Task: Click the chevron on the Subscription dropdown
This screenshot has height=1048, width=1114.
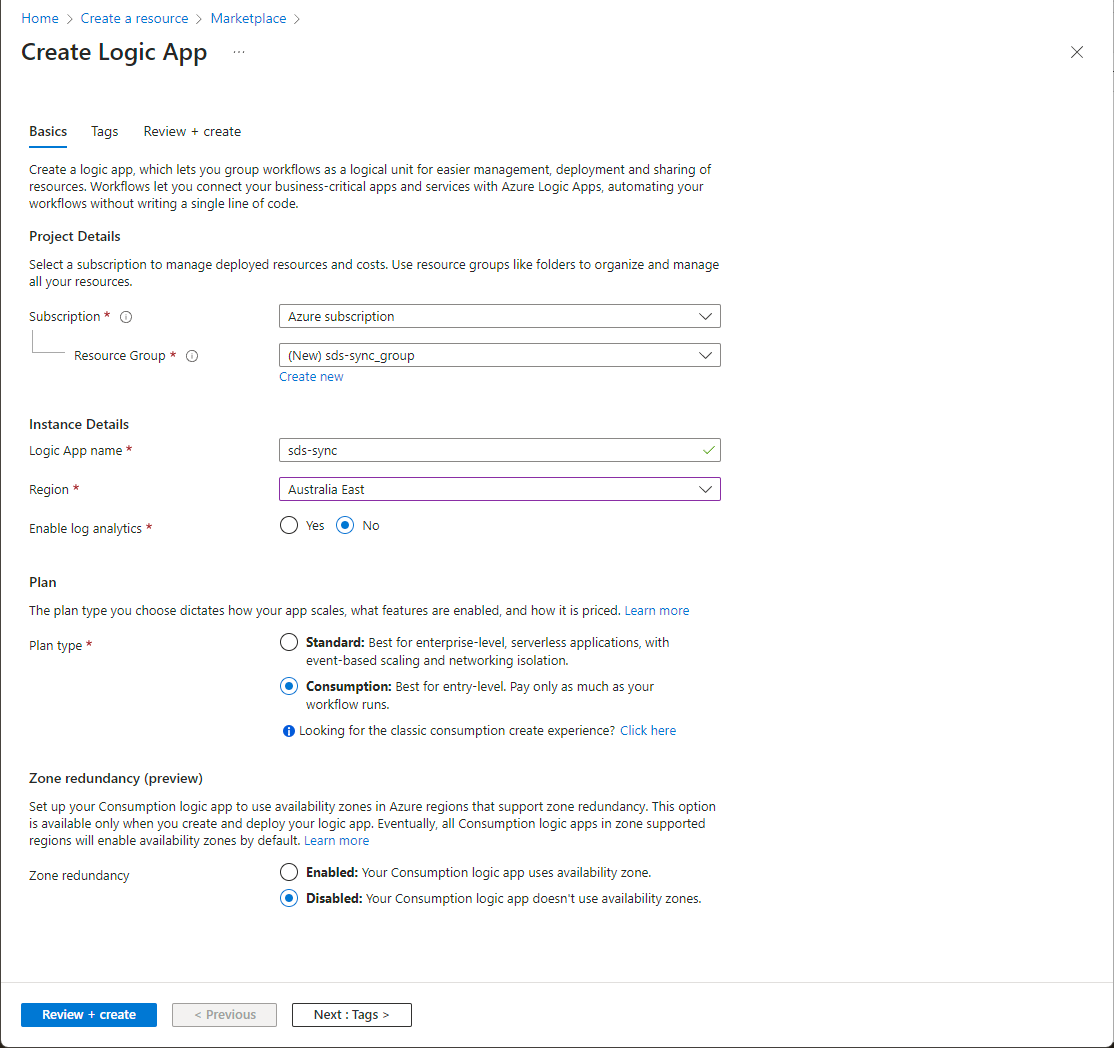Action: pos(707,316)
